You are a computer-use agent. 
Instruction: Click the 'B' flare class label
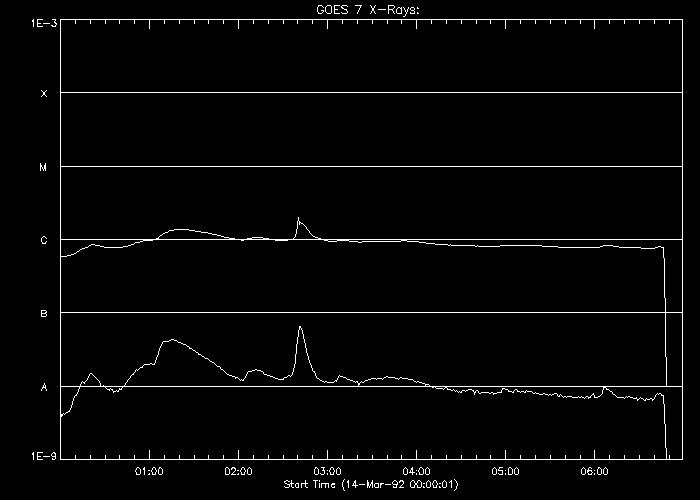click(44, 314)
